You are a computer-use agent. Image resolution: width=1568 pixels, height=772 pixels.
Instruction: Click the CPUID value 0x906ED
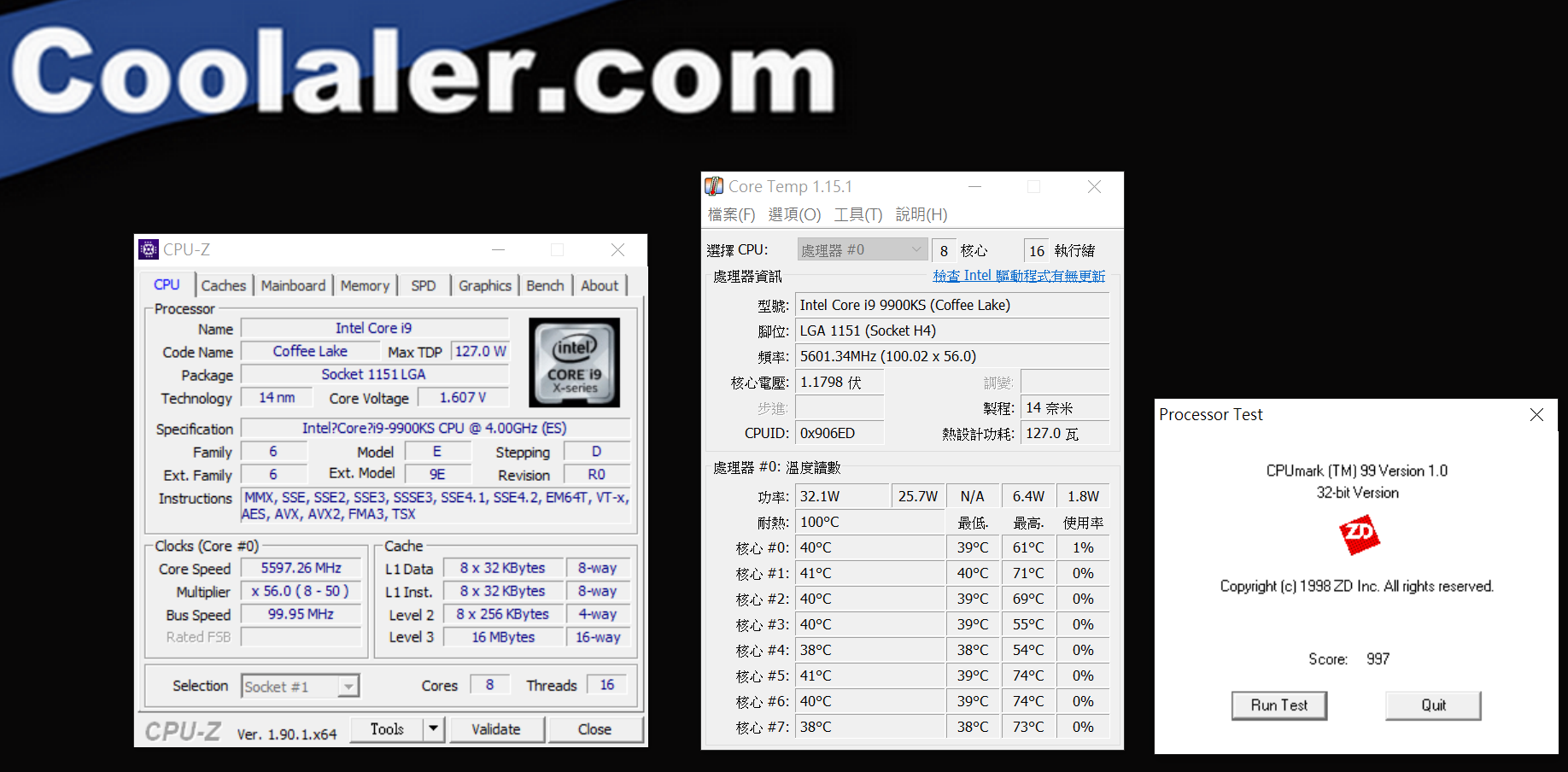pyautogui.click(x=839, y=433)
